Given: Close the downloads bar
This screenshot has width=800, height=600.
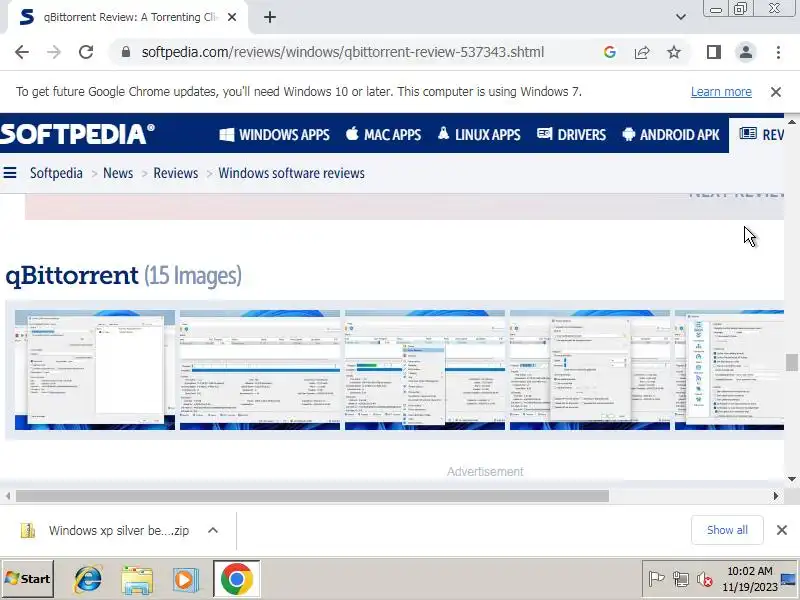Looking at the screenshot, I should point(782,530).
